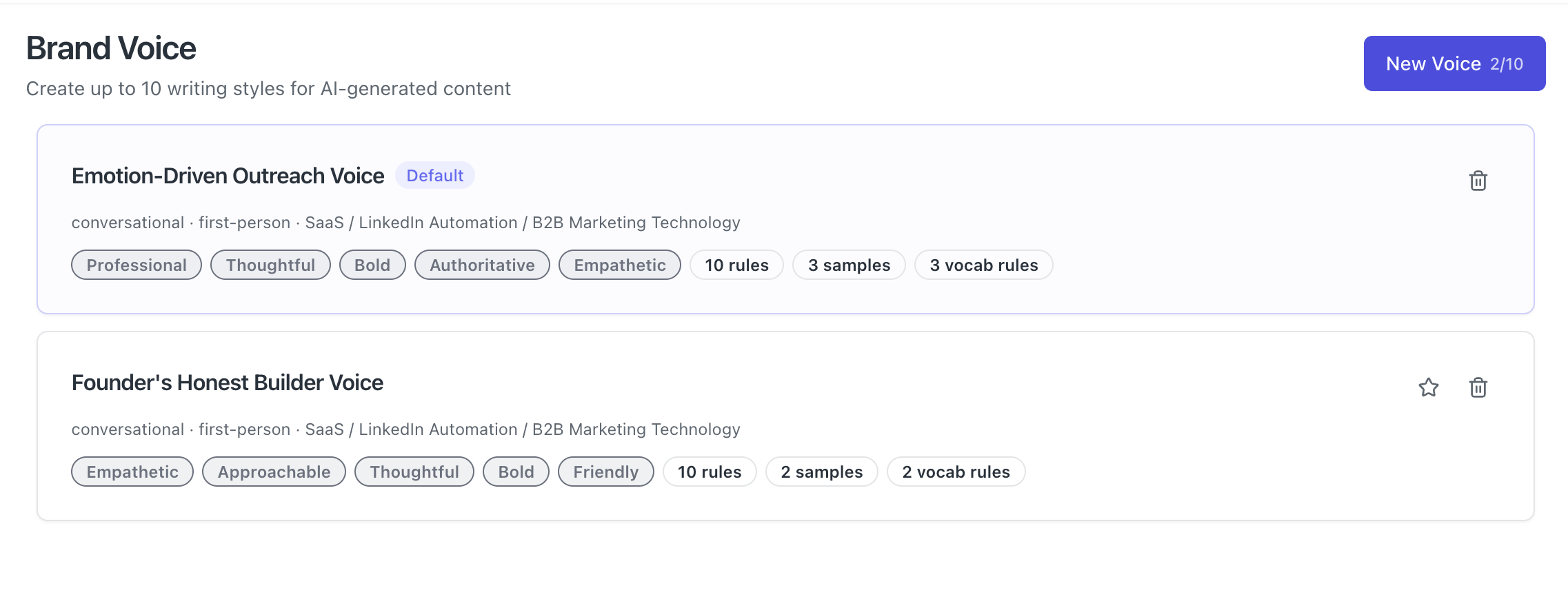Click the 3 samples chip
1568x608 pixels.
(849, 265)
